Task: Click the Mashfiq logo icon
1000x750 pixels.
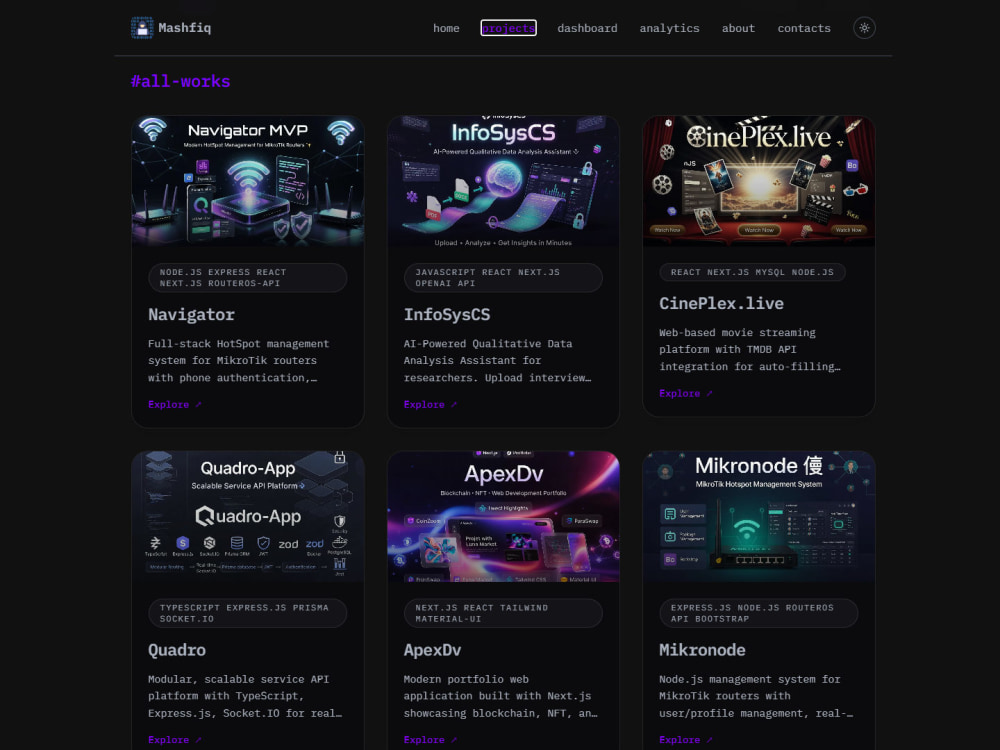Action: (142, 27)
